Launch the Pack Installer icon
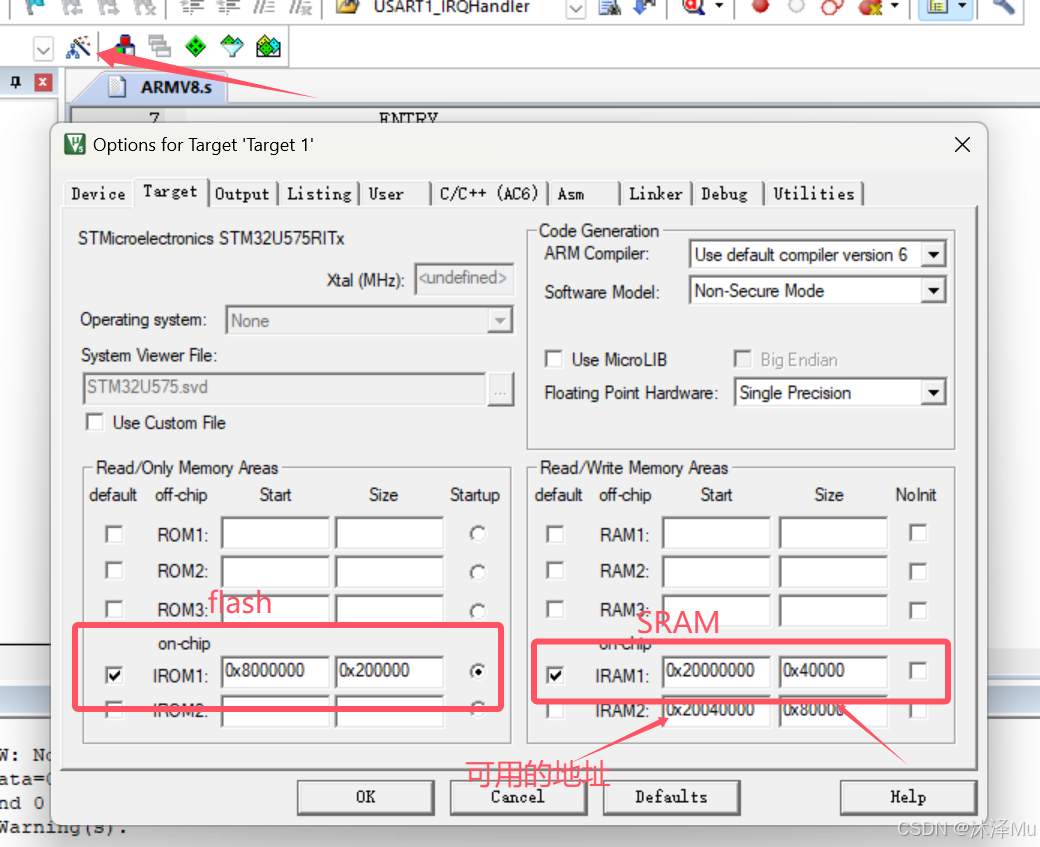The width and height of the screenshot is (1040, 847). click(x=269, y=46)
